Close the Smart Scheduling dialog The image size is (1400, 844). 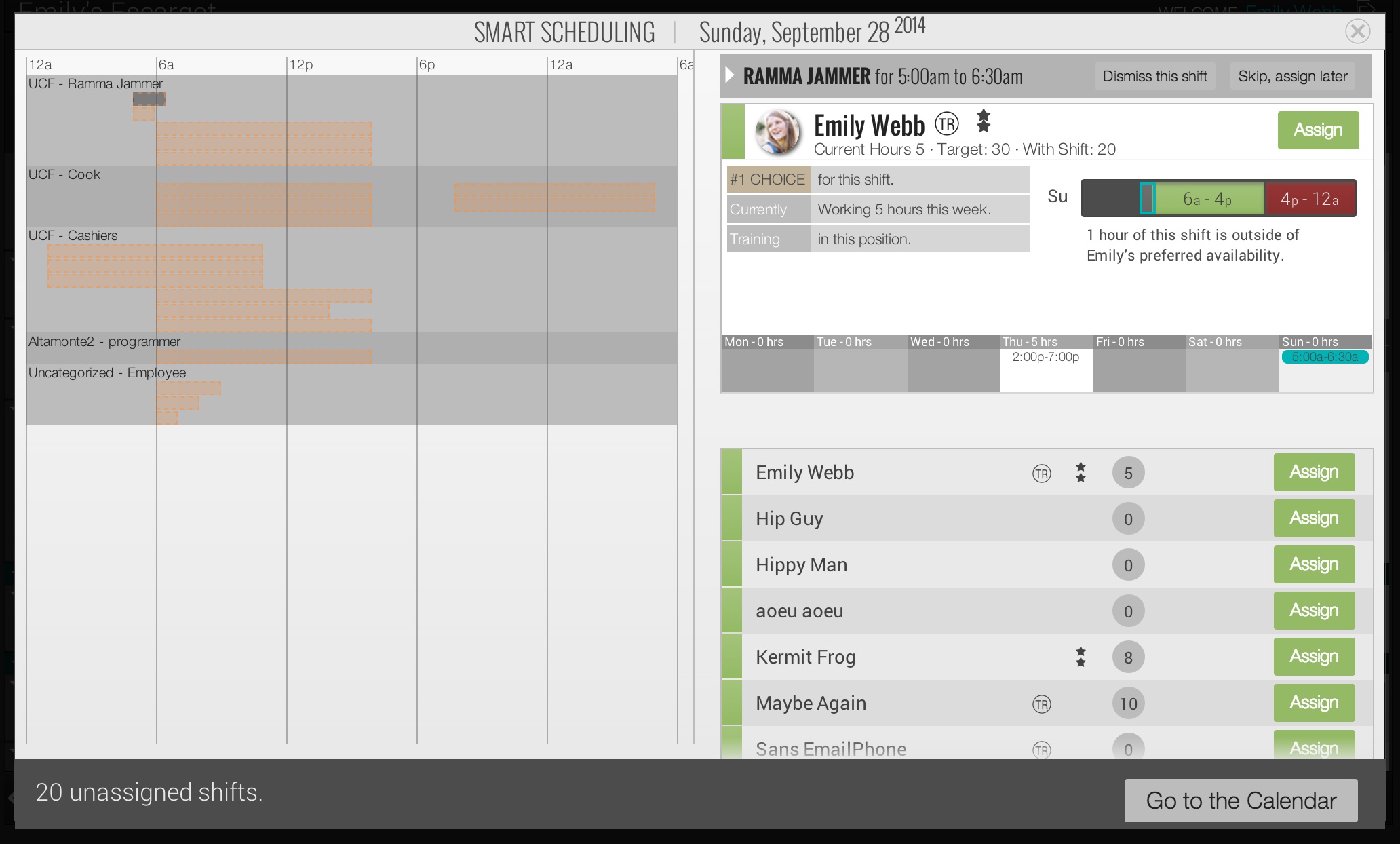coord(1357,31)
